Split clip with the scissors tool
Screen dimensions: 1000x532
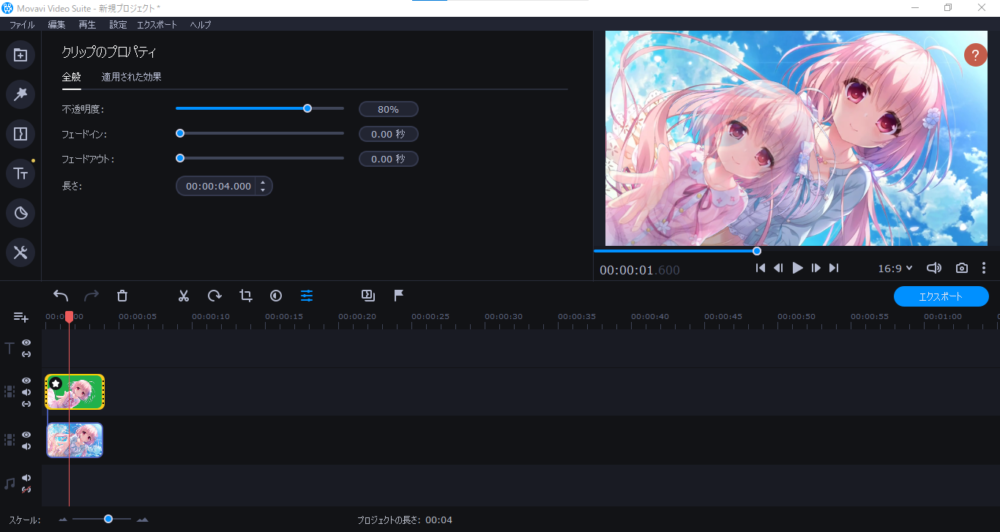(x=184, y=295)
